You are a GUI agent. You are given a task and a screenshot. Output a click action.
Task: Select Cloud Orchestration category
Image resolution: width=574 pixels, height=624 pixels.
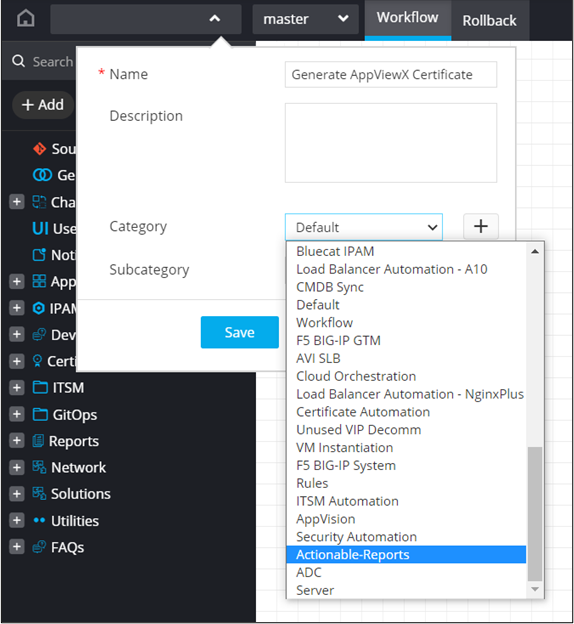click(x=406, y=376)
